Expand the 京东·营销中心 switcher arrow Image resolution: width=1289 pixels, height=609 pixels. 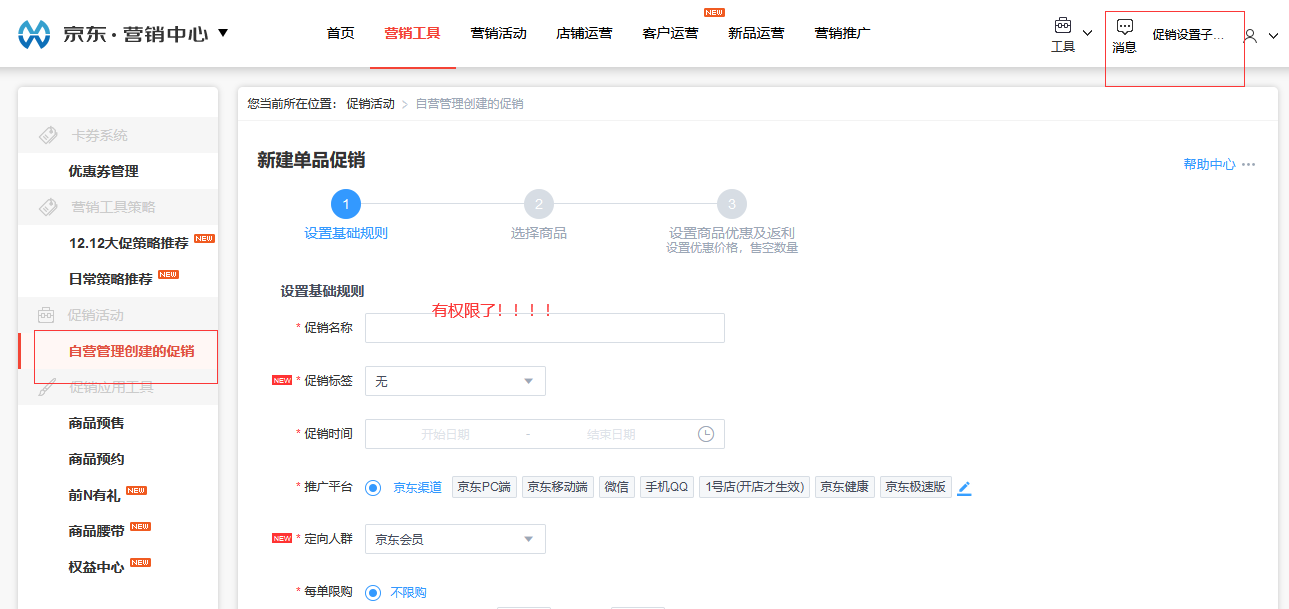tap(223, 33)
